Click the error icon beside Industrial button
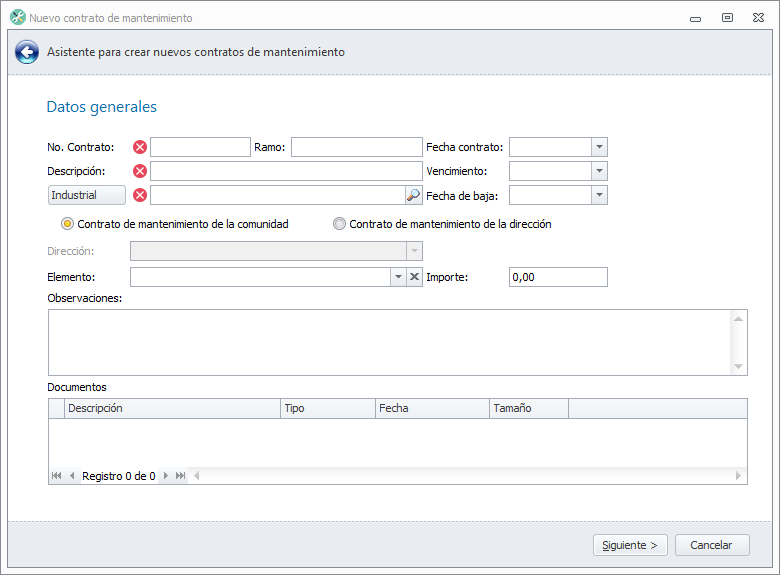Screen dimensions: 780x575 click(x=140, y=195)
